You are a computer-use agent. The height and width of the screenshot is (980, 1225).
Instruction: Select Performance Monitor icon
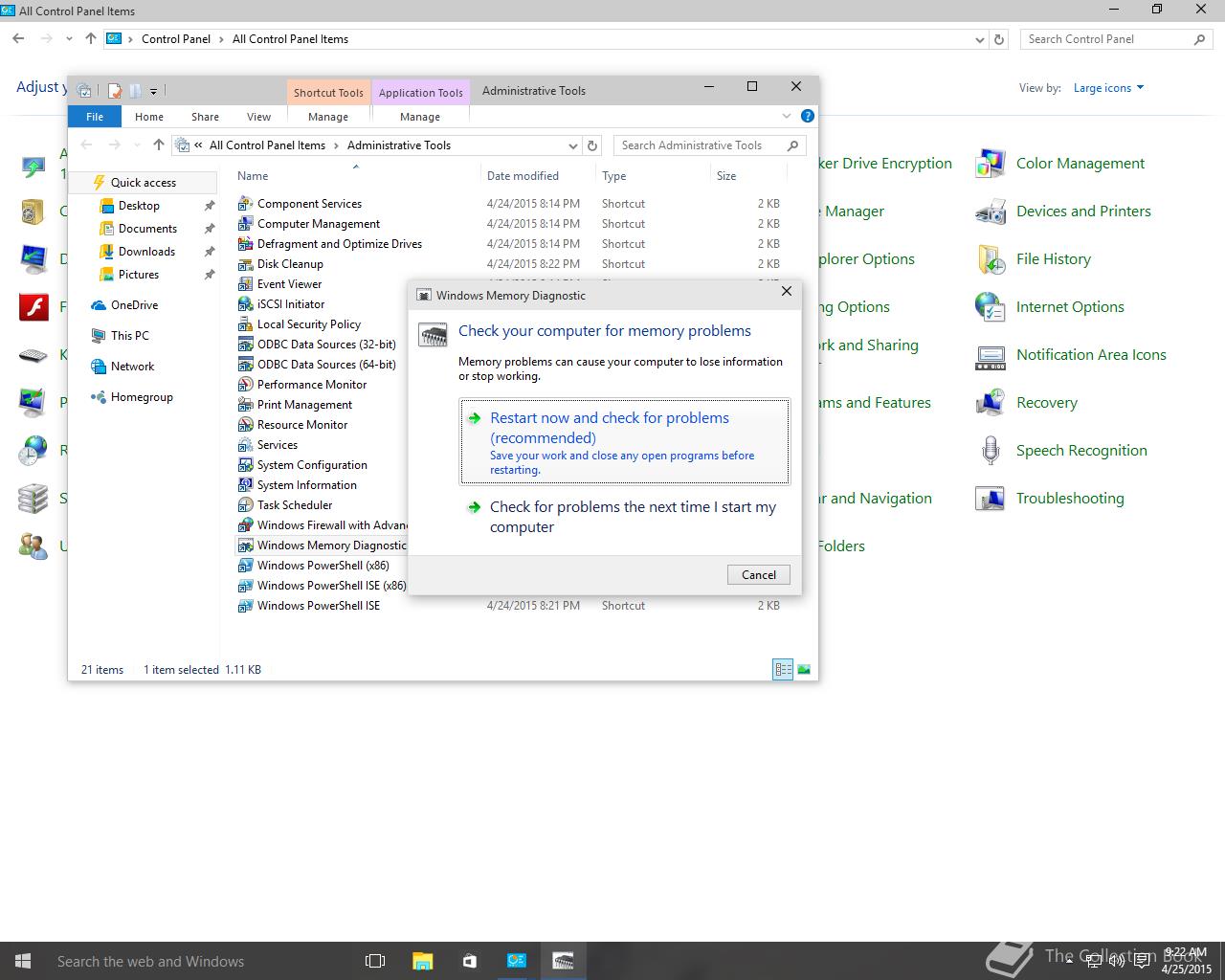click(x=245, y=385)
